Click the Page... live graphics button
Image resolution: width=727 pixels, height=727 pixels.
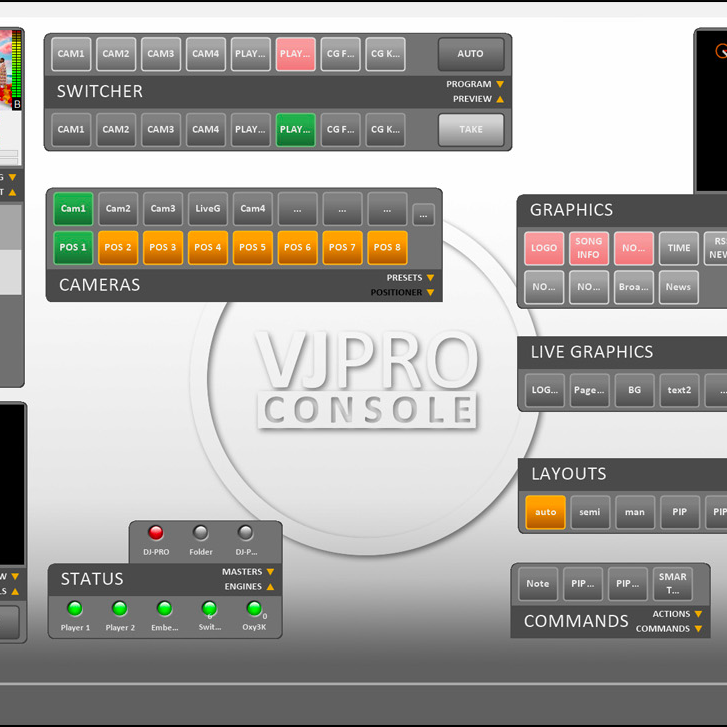(x=589, y=390)
